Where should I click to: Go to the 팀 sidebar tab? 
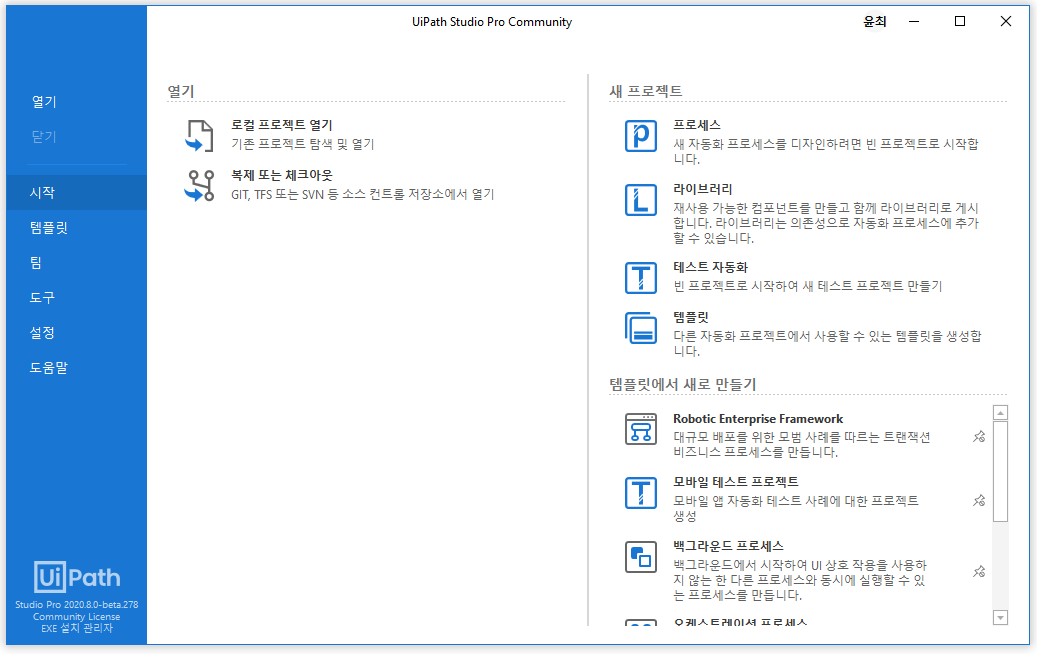(x=76, y=263)
